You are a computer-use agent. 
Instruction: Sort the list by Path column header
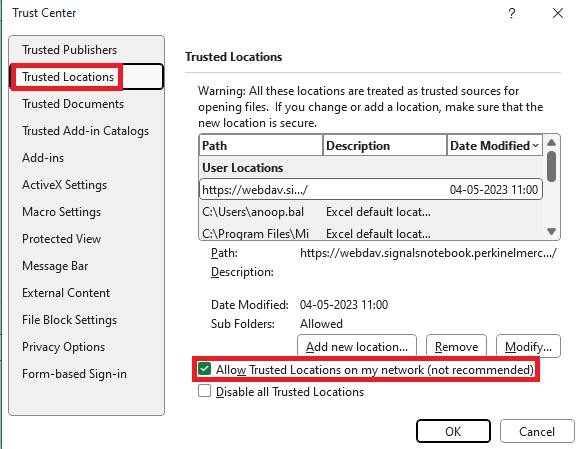(261, 145)
